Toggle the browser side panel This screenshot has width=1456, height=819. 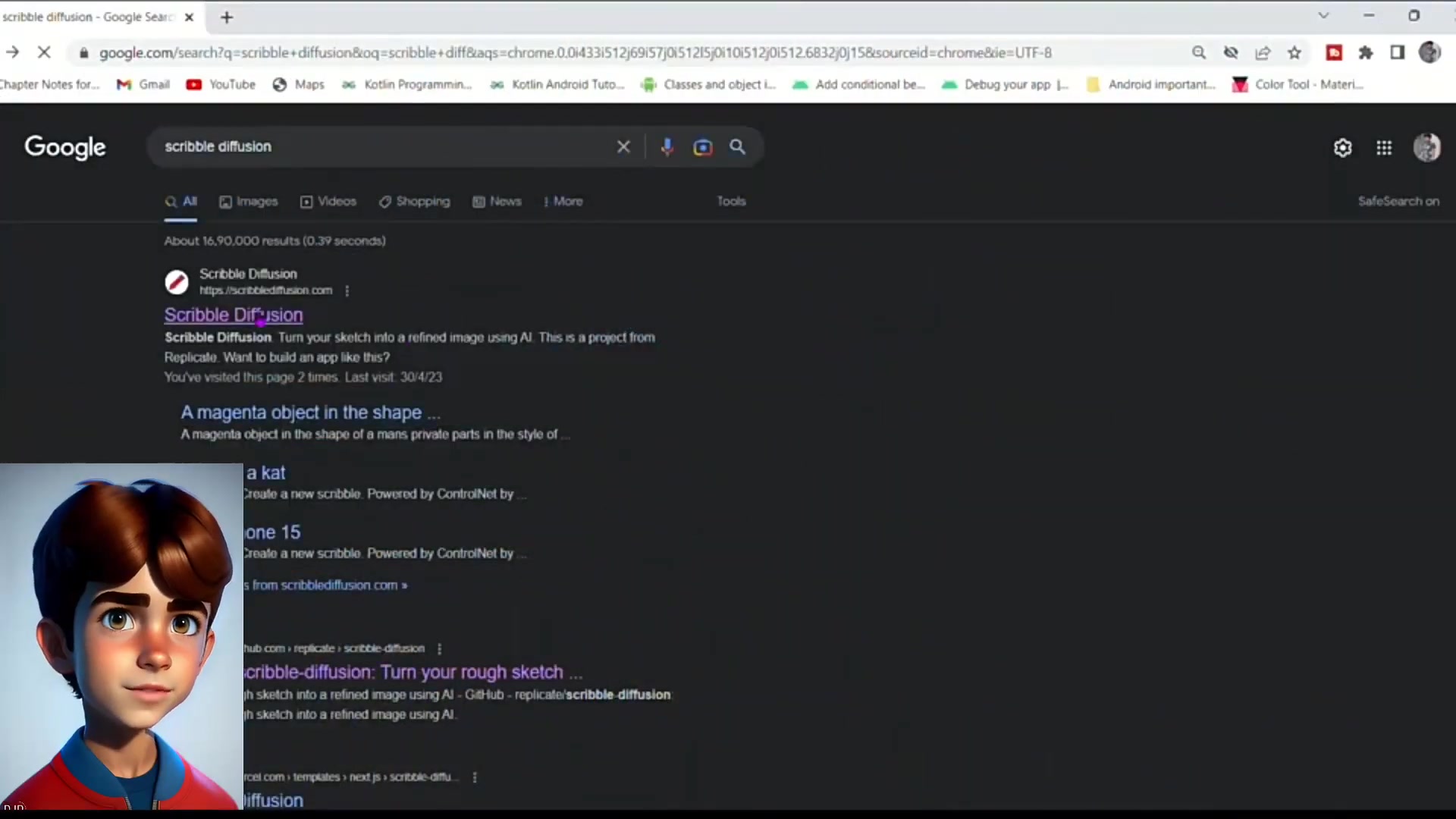[1398, 52]
